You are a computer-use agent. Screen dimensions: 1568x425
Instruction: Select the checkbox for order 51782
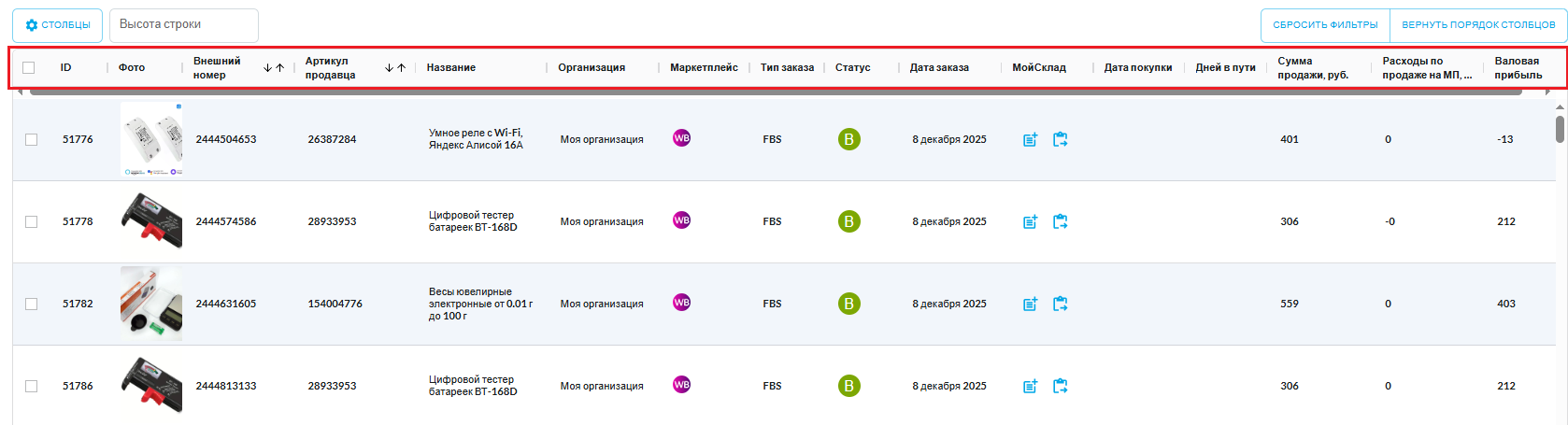[x=32, y=304]
